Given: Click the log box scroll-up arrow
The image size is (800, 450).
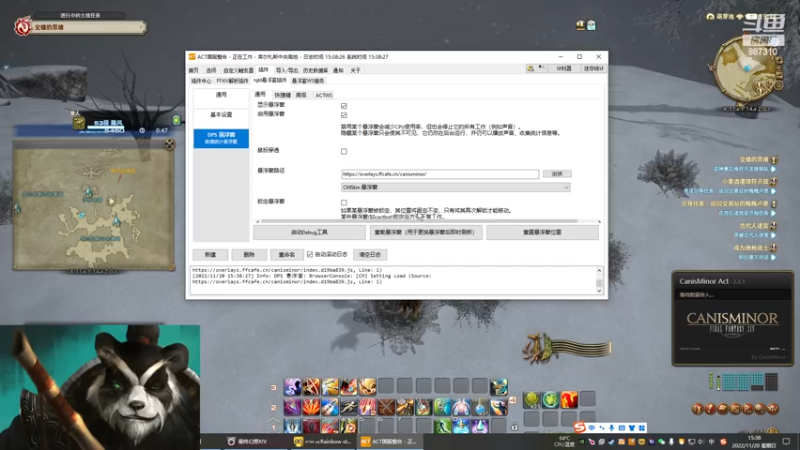Looking at the screenshot, I should [599, 270].
